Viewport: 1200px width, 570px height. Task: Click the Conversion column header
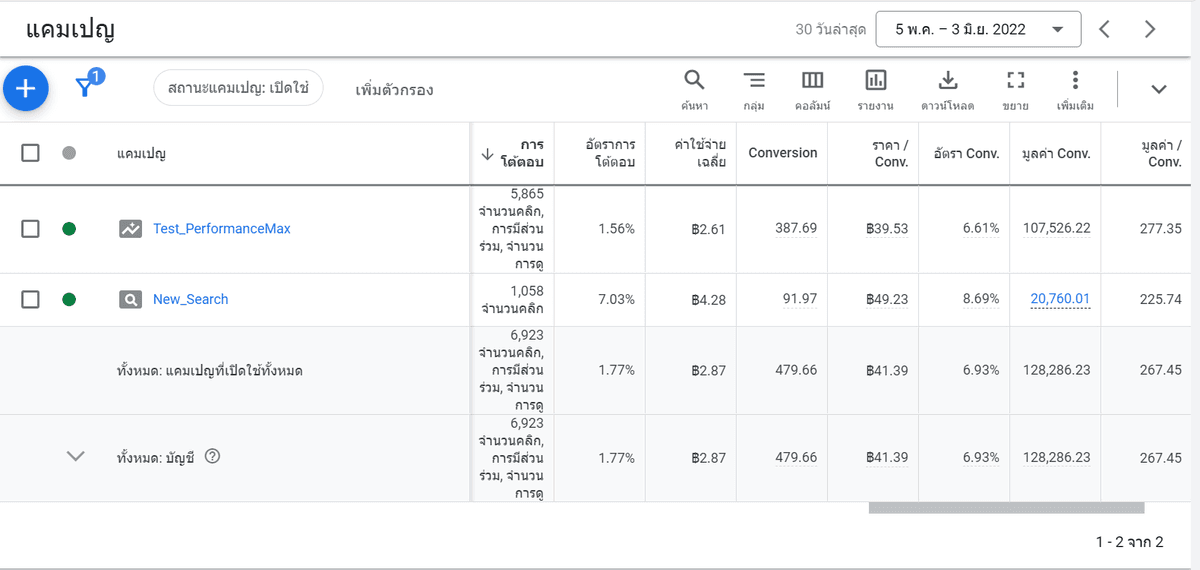coord(783,153)
